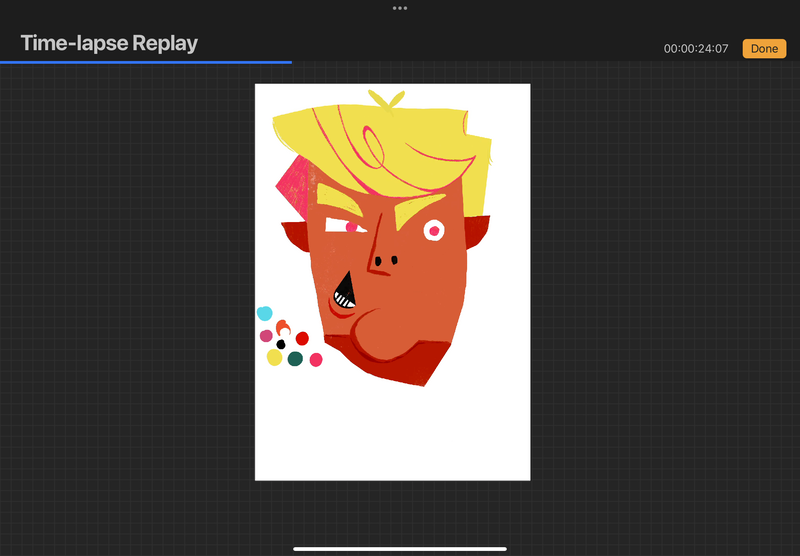The image size is (800, 556).
Task: Click the black triangular mouth with teeth
Action: 345,292
